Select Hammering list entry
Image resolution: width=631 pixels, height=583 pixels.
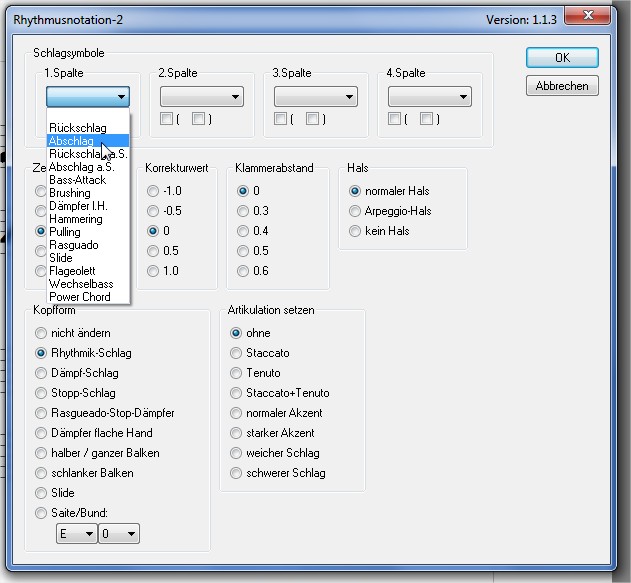pos(76,219)
